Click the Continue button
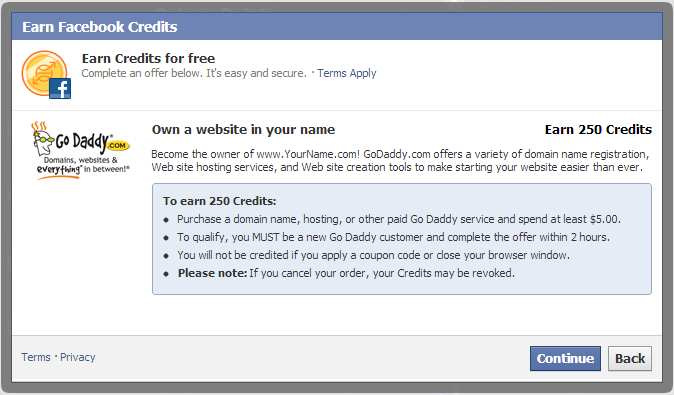This screenshot has height=395, width=674. click(565, 358)
